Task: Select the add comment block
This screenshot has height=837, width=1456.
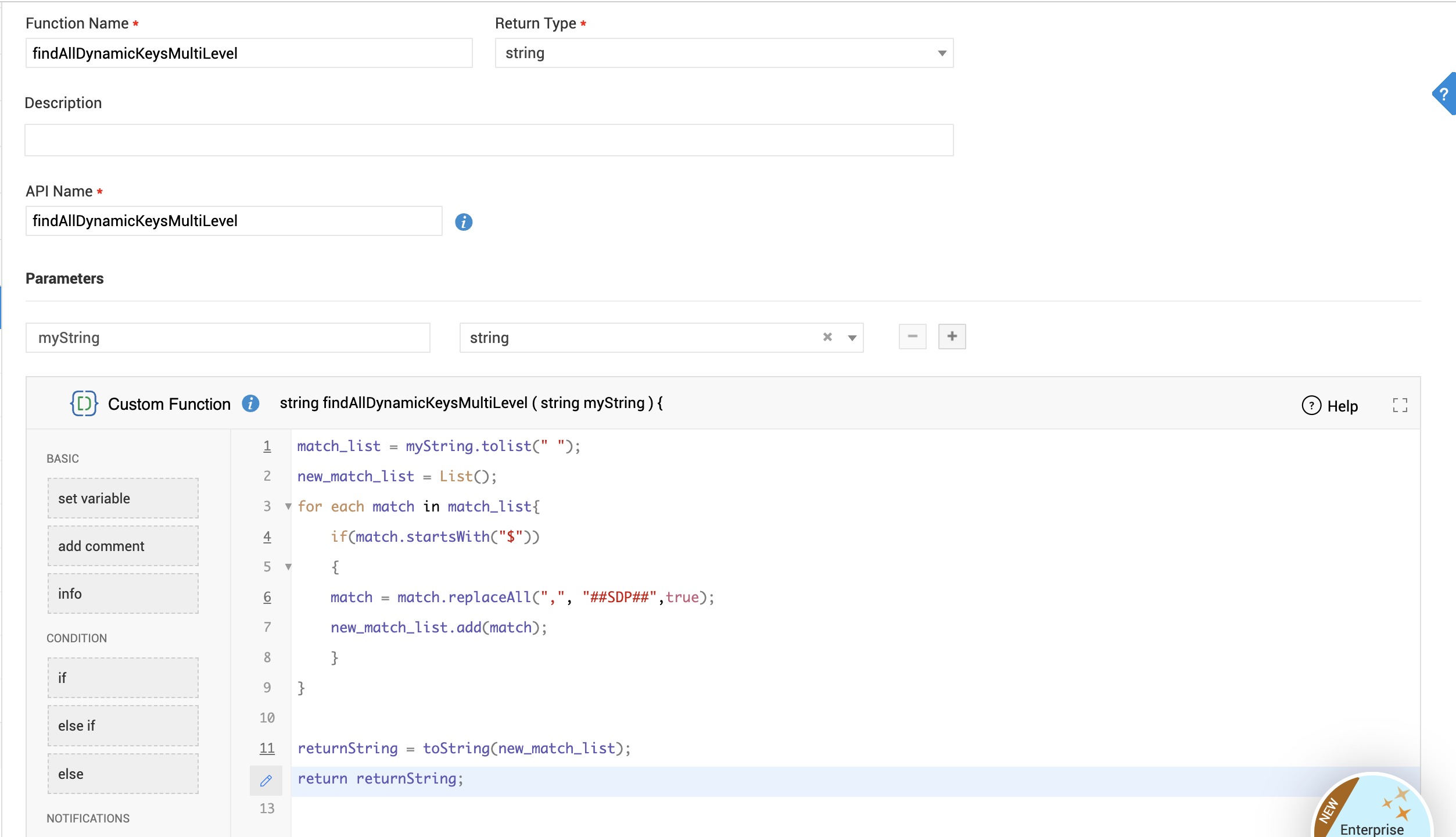Action: coord(123,546)
